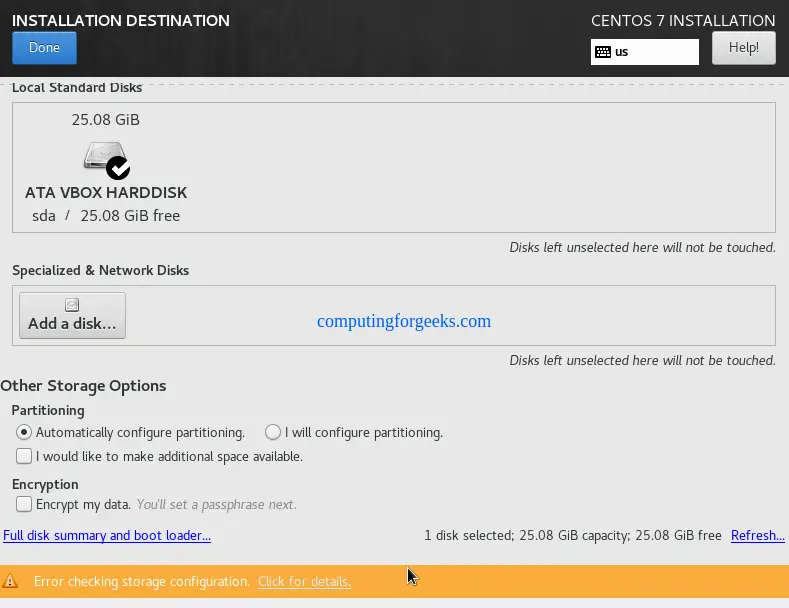Click the CENTOS 7 INSTALLATION title

(x=683, y=21)
